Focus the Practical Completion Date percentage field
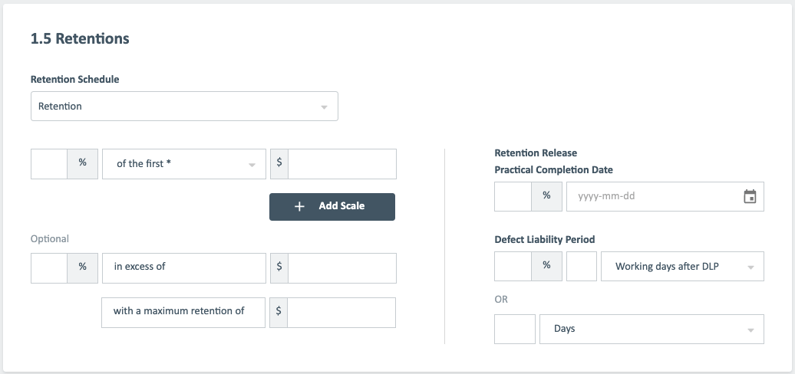 (x=513, y=197)
